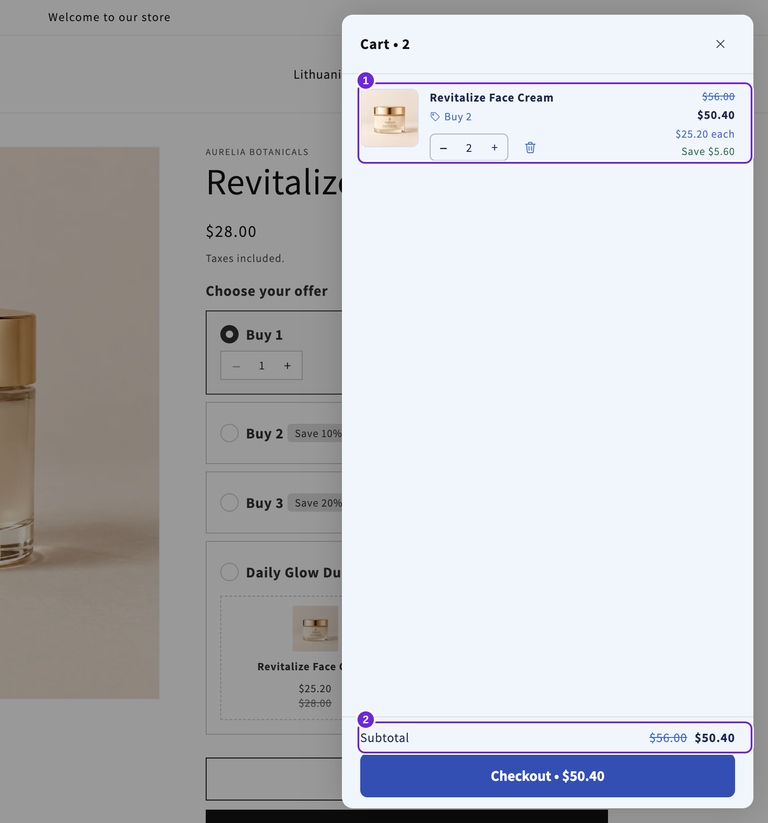Click the Choose your offer heading

tap(267, 291)
